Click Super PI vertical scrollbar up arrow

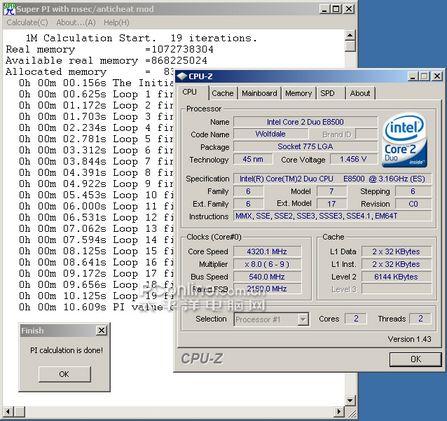(x=350, y=35)
